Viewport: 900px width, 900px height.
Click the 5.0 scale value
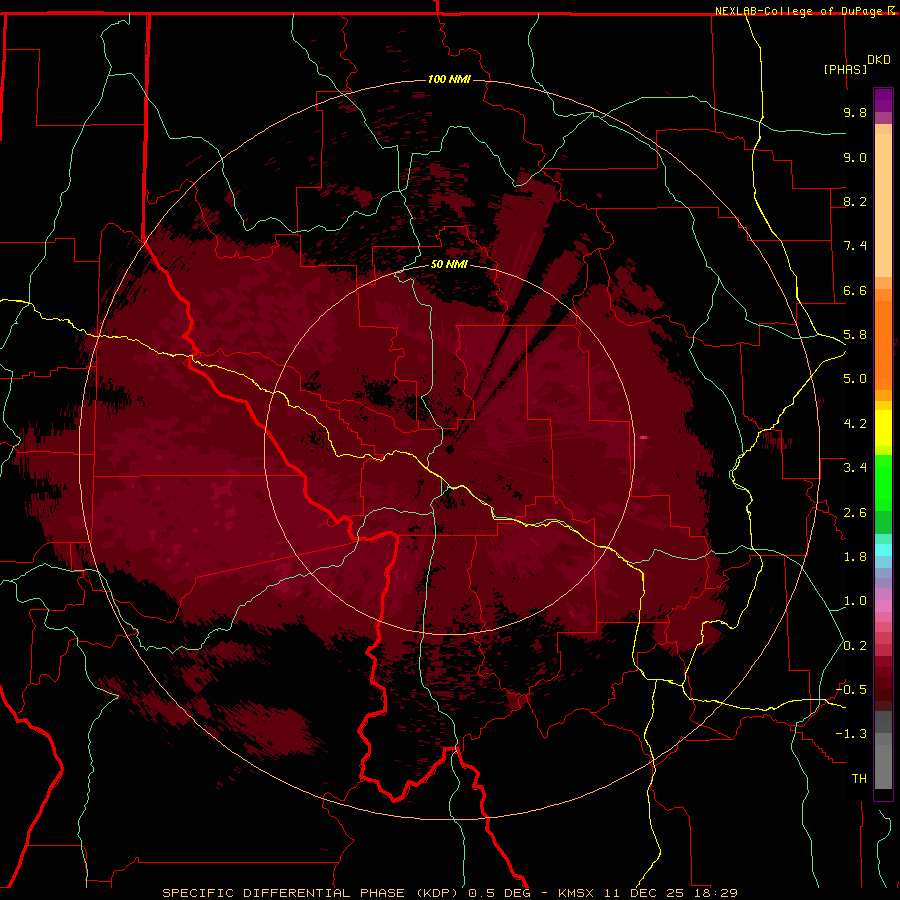tap(855, 379)
